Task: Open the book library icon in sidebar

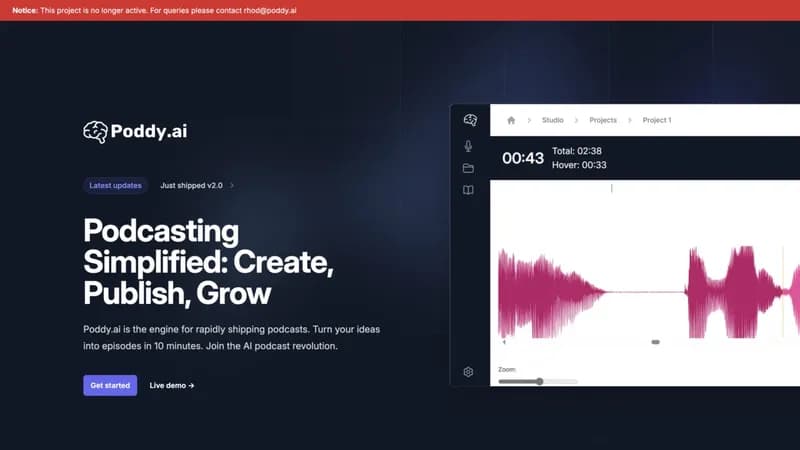Action: (468, 190)
